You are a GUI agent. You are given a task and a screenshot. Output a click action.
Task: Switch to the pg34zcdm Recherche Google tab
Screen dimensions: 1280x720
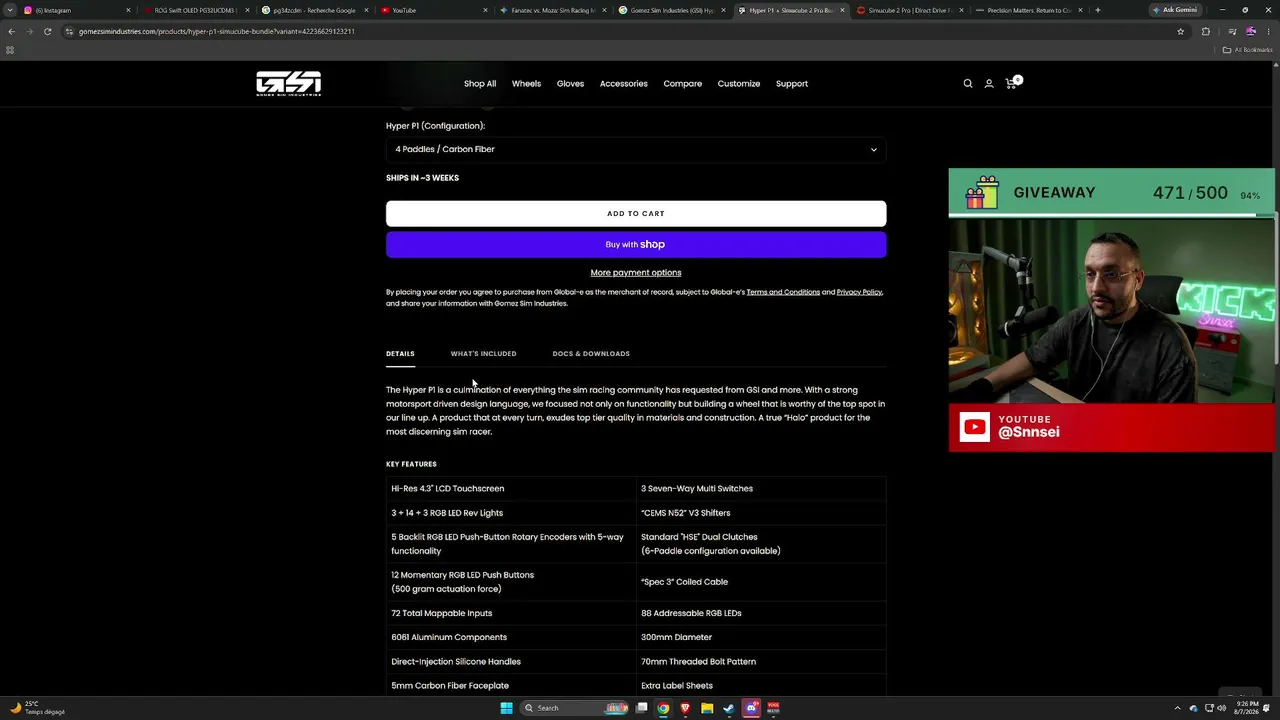point(314,10)
